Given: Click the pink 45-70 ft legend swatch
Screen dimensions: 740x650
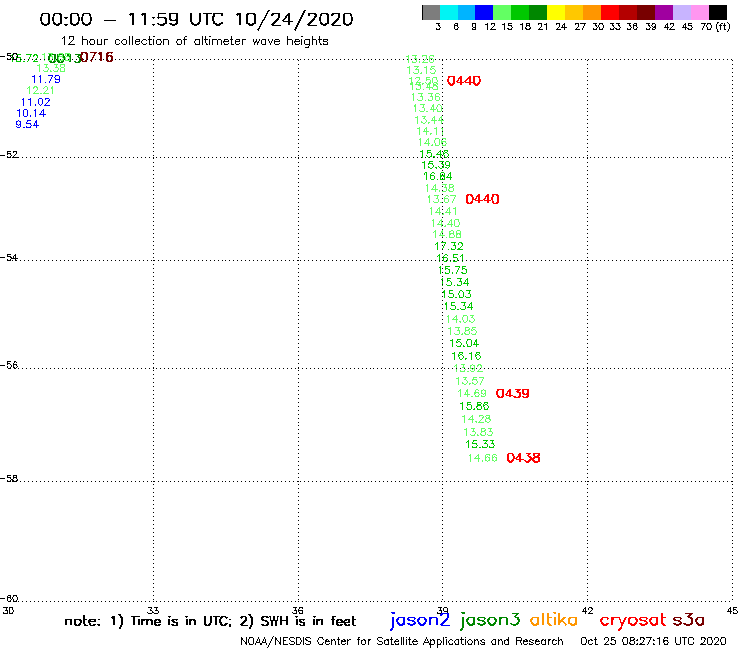Looking at the screenshot, I should 699,12.
